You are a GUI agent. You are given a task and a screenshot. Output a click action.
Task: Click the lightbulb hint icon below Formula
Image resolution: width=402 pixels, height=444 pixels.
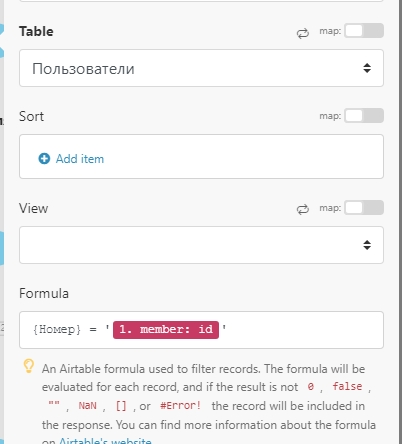29,366
